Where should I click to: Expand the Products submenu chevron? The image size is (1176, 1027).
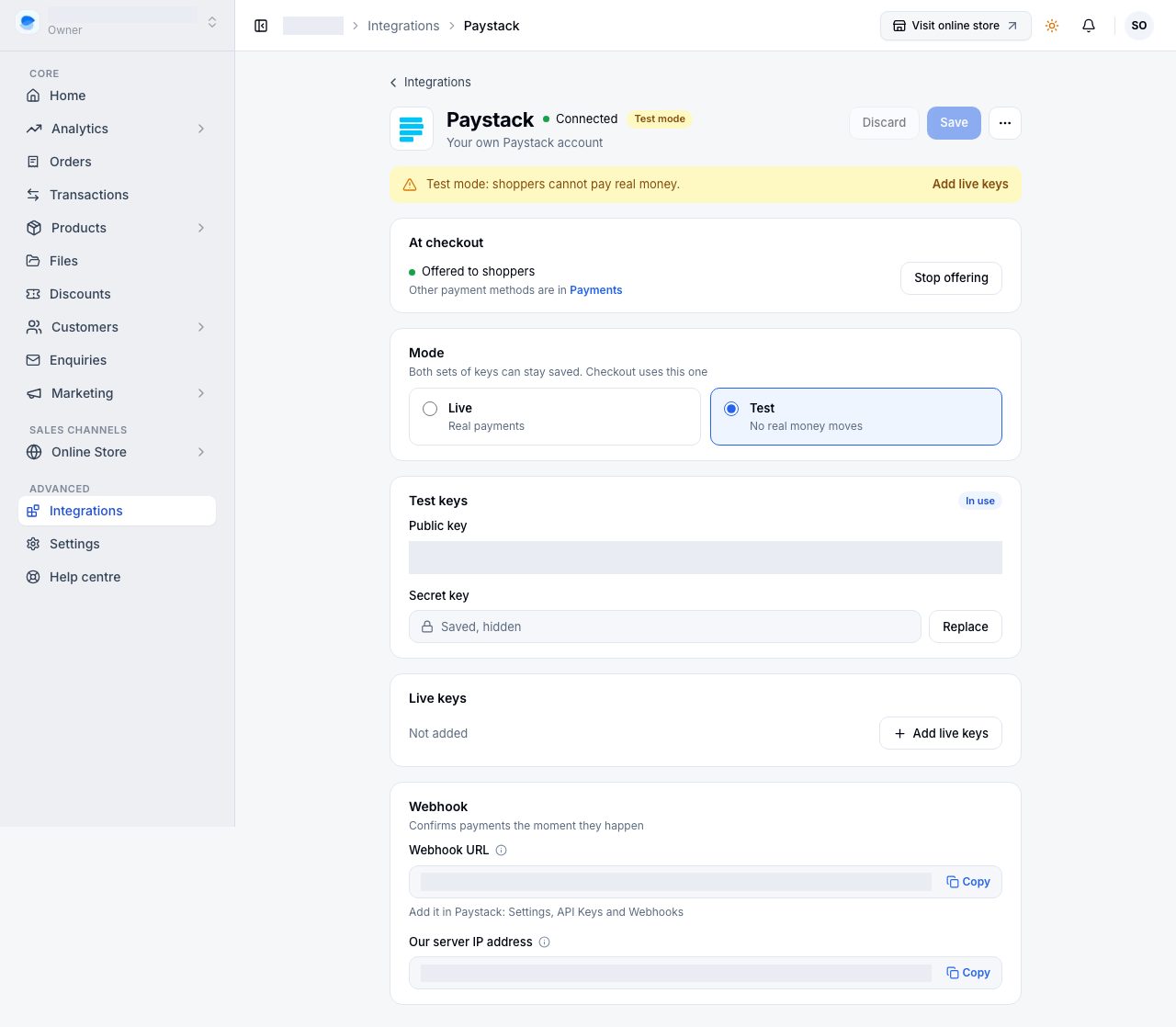(201, 228)
